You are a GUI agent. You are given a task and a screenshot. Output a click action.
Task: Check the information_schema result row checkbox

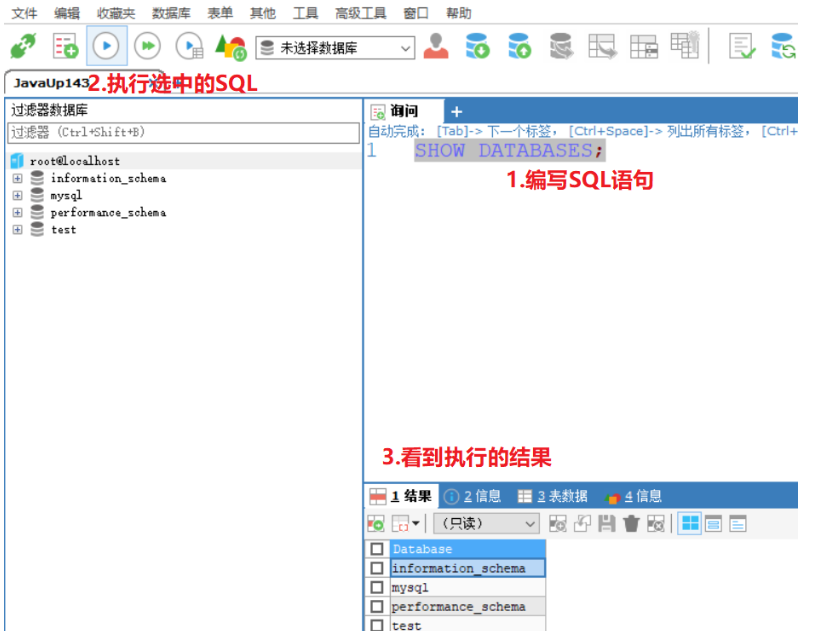[x=377, y=568]
